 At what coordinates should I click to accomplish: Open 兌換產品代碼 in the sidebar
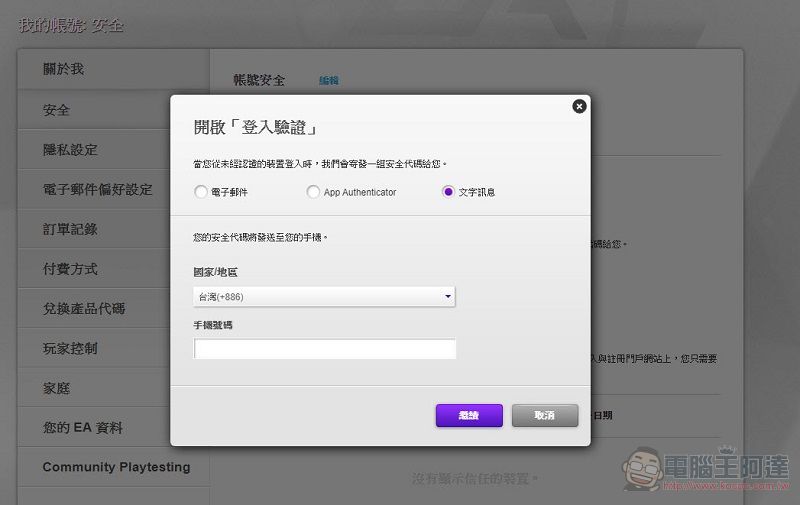click(84, 309)
